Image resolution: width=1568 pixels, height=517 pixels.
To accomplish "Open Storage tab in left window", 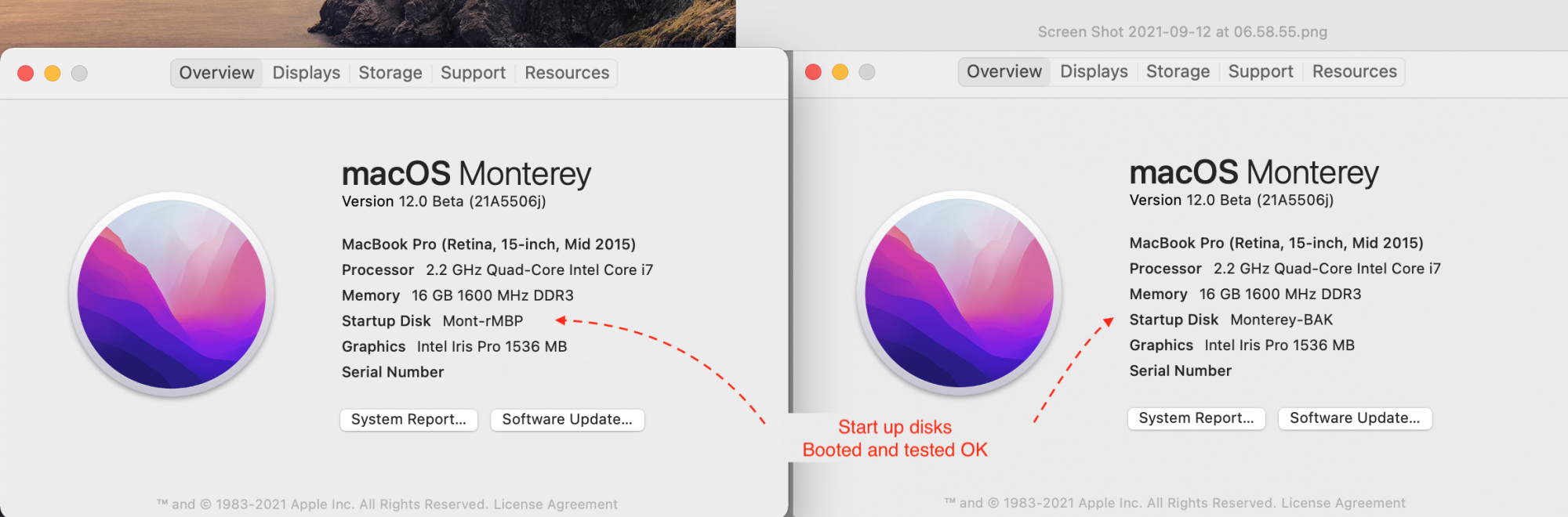I will (x=390, y=73).
